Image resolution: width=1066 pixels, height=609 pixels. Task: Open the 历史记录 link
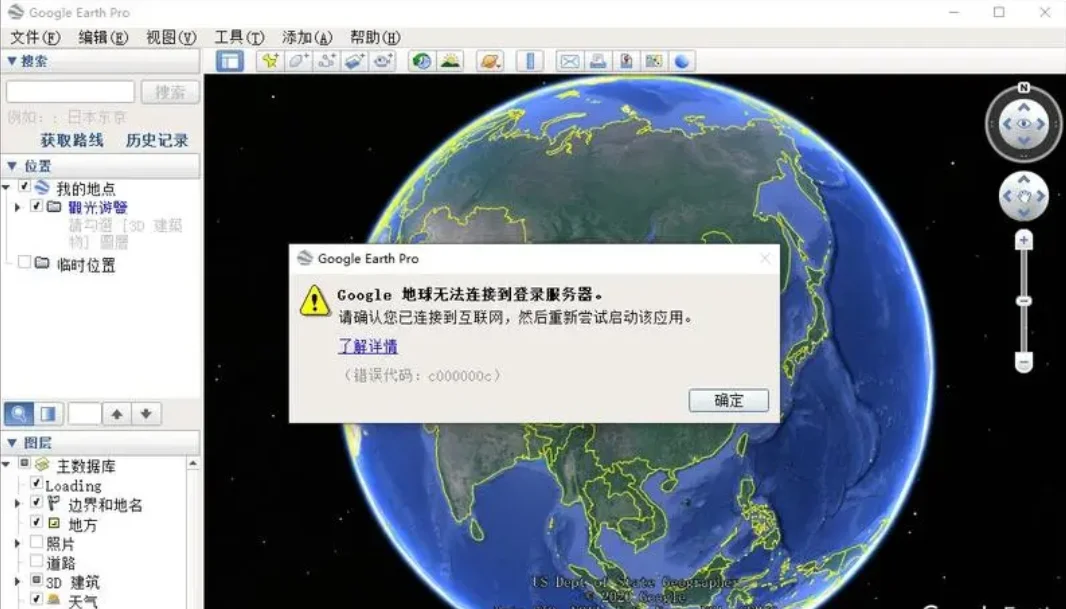point(157,141)
